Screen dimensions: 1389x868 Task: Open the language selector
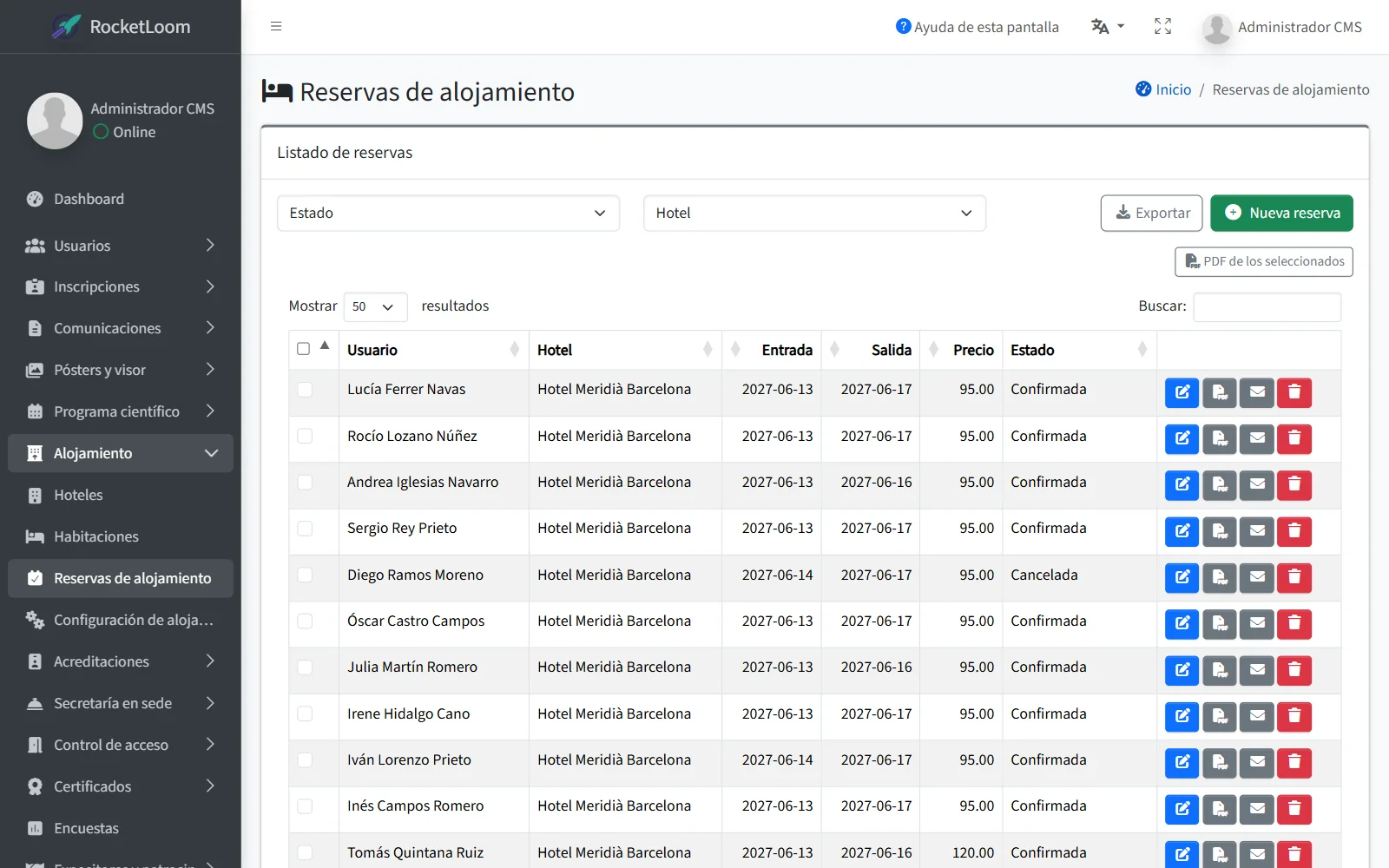1108,27
